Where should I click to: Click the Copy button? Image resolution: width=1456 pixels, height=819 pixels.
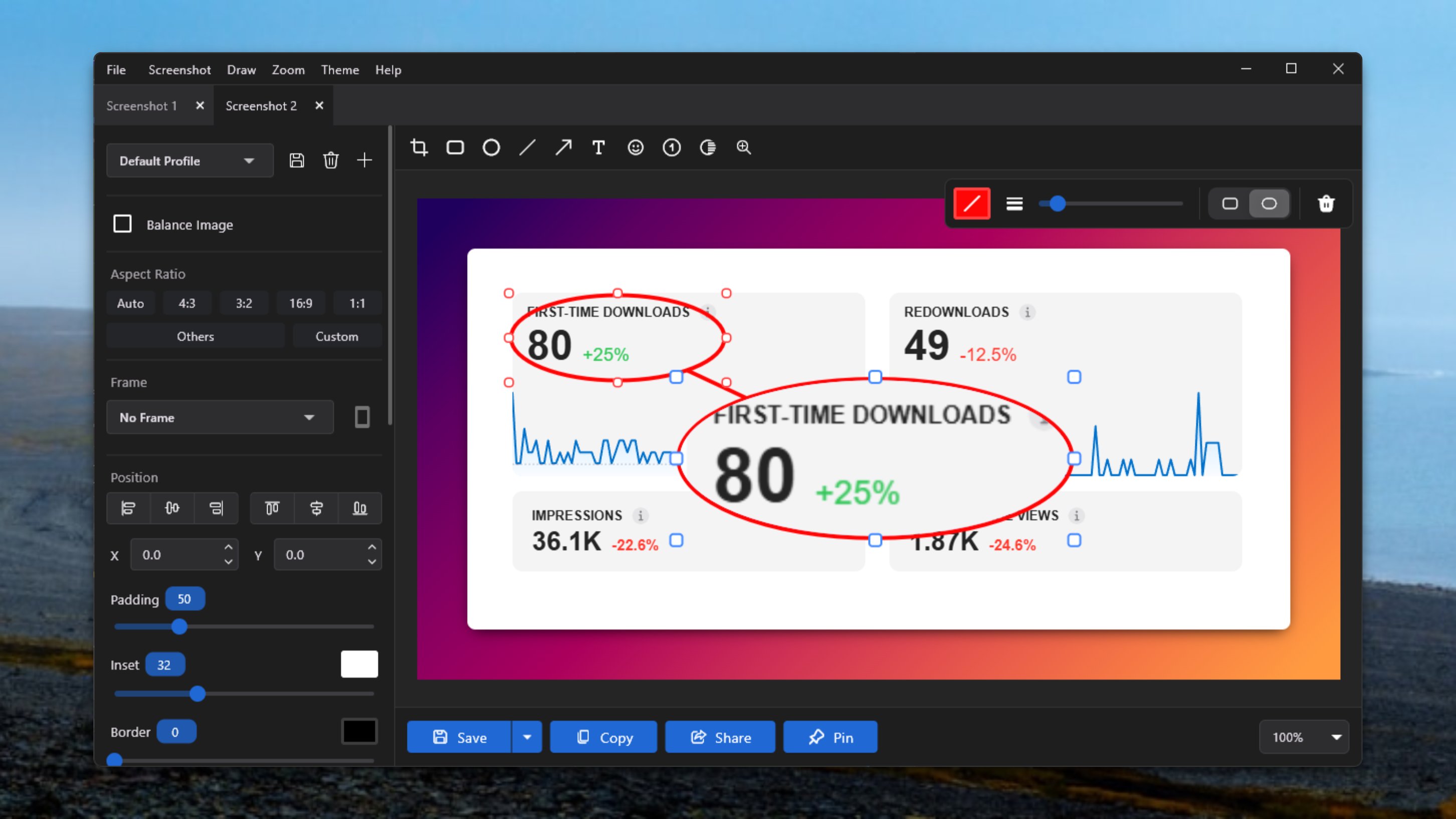(603, 737)
